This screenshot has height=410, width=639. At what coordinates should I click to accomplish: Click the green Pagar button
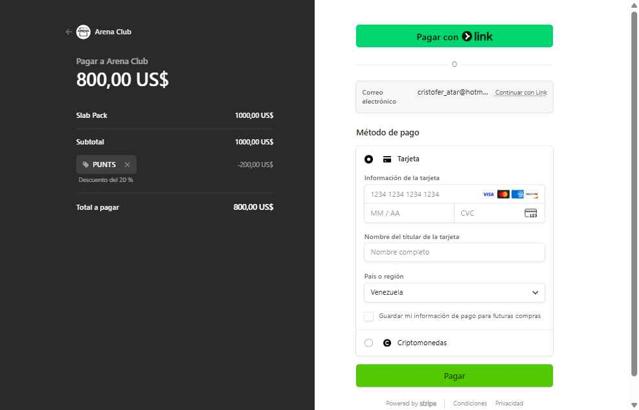454,376
